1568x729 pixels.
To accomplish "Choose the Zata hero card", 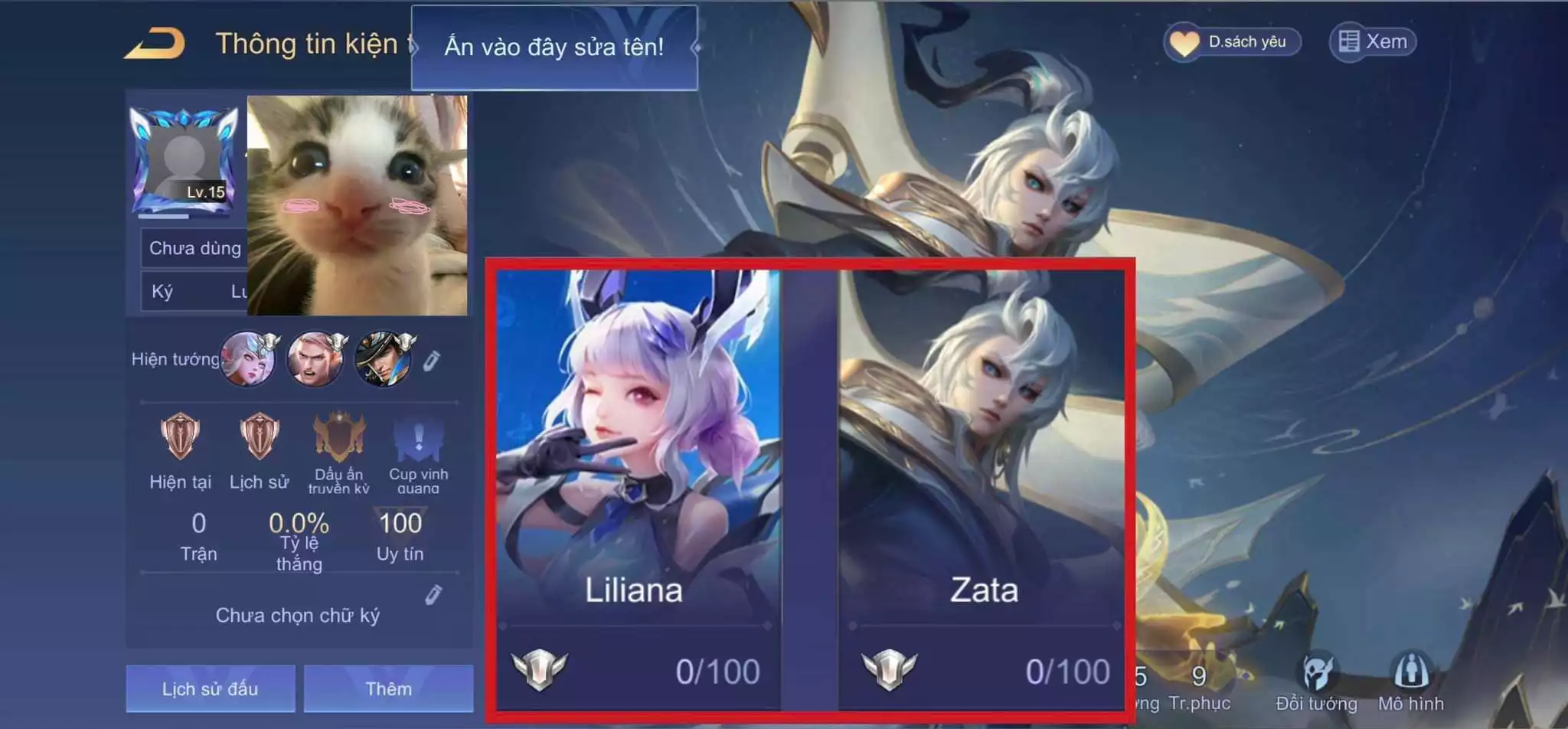I will pyautogui.click(x=982, y=489).
